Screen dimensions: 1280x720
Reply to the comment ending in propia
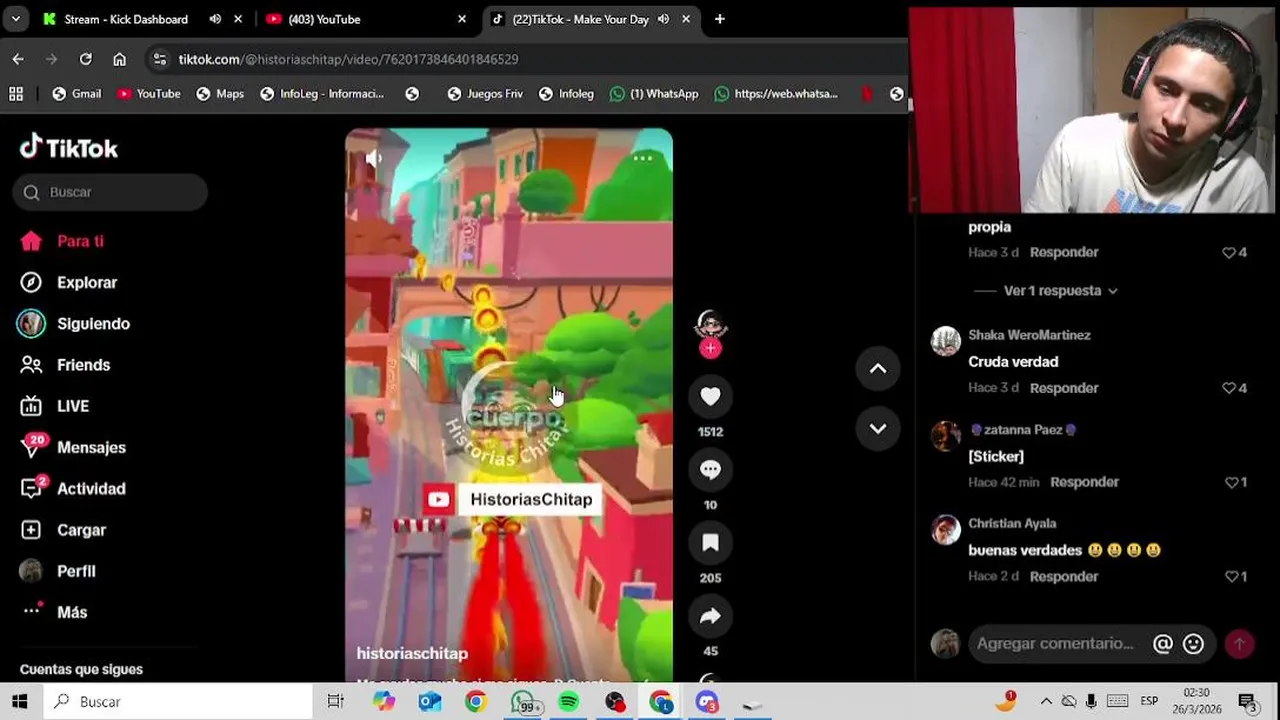[1064, 252]
